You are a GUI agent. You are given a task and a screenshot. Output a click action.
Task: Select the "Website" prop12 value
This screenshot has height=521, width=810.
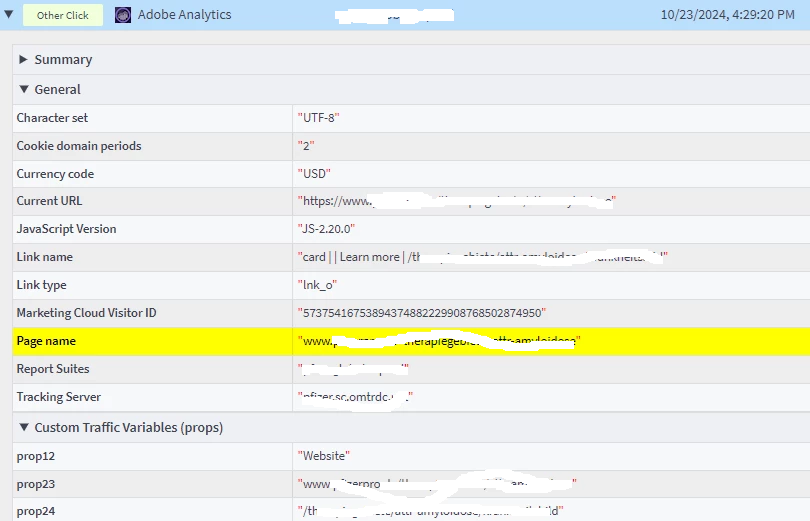click(323, 456)
